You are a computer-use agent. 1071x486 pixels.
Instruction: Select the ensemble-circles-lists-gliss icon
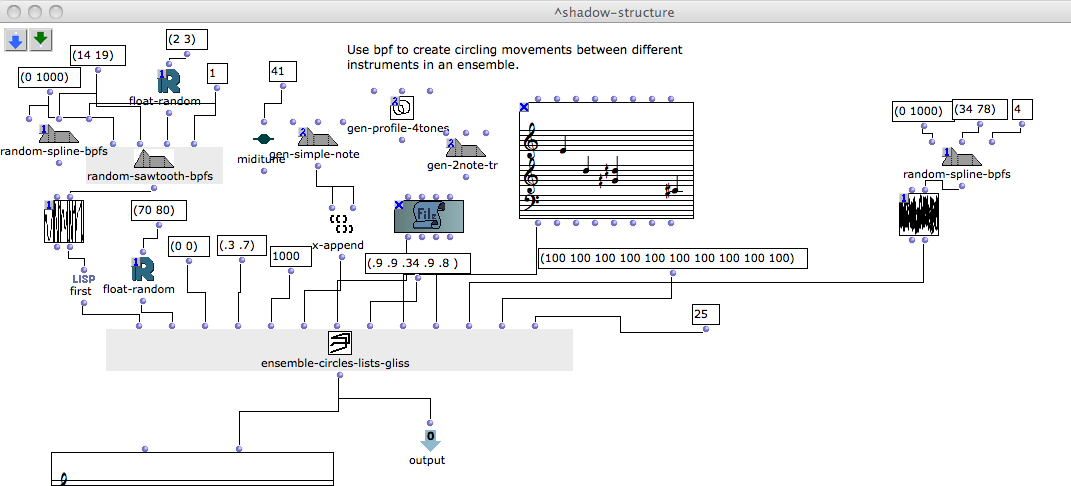pyautogui.click(x=339, y=344)
